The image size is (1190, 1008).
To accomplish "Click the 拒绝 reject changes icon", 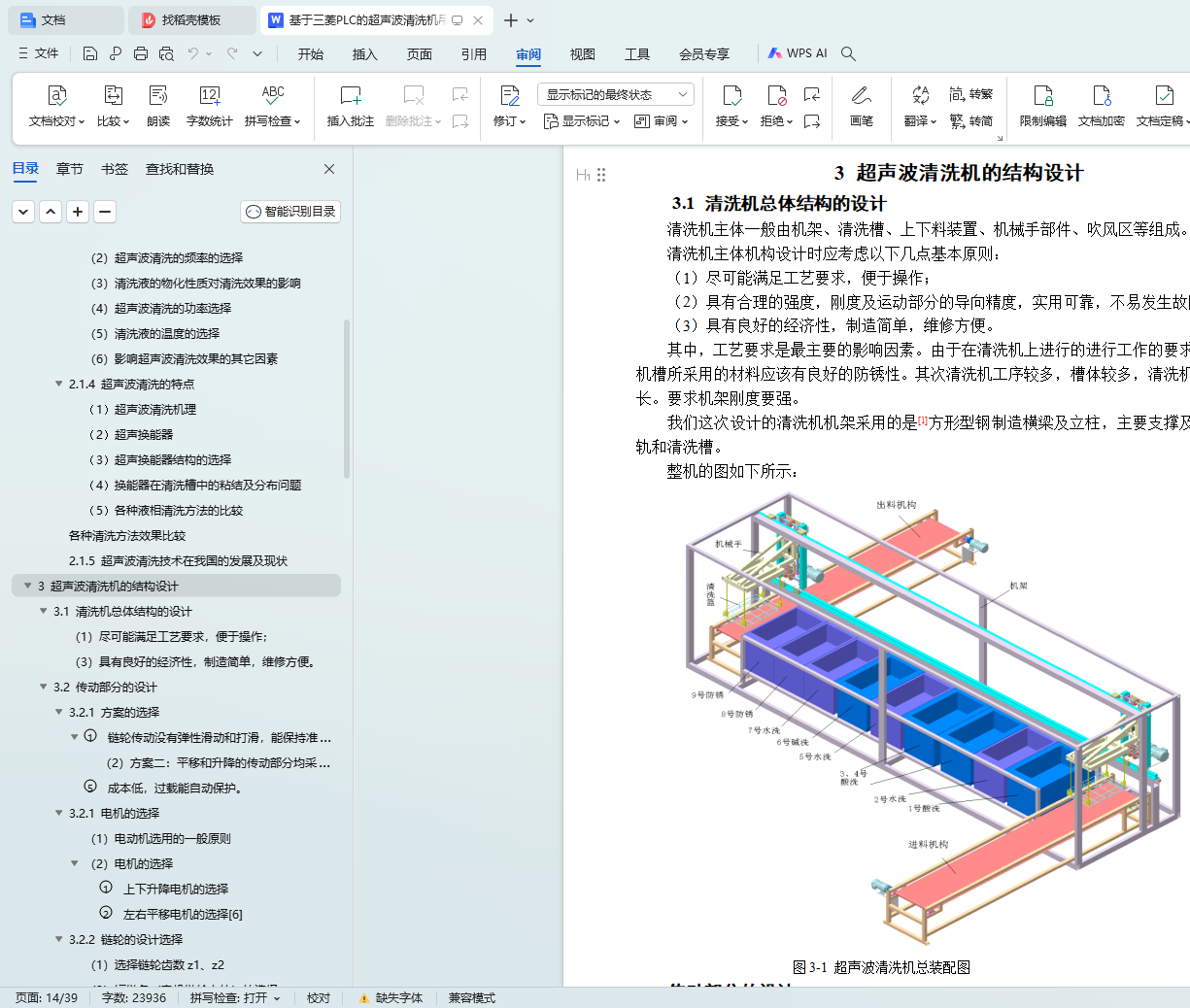I will (x=776, y=96).
